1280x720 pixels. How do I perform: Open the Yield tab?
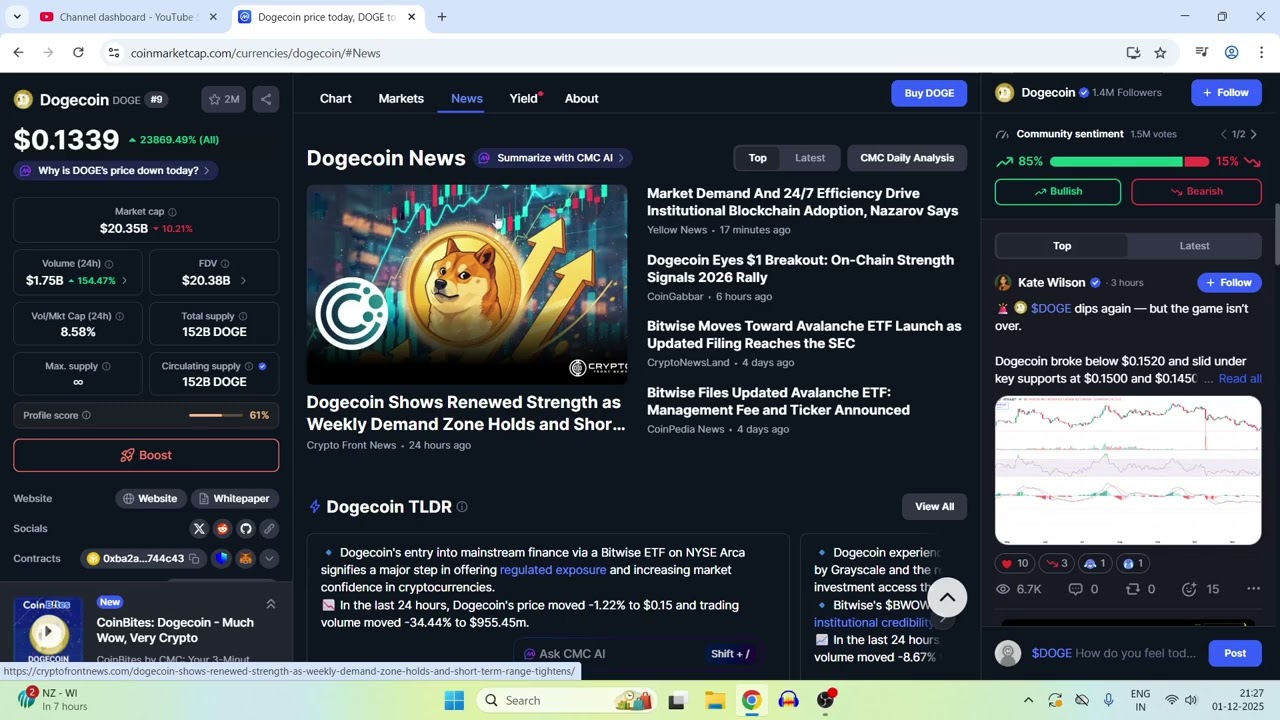pyautogui.click(x=524, y=99)
